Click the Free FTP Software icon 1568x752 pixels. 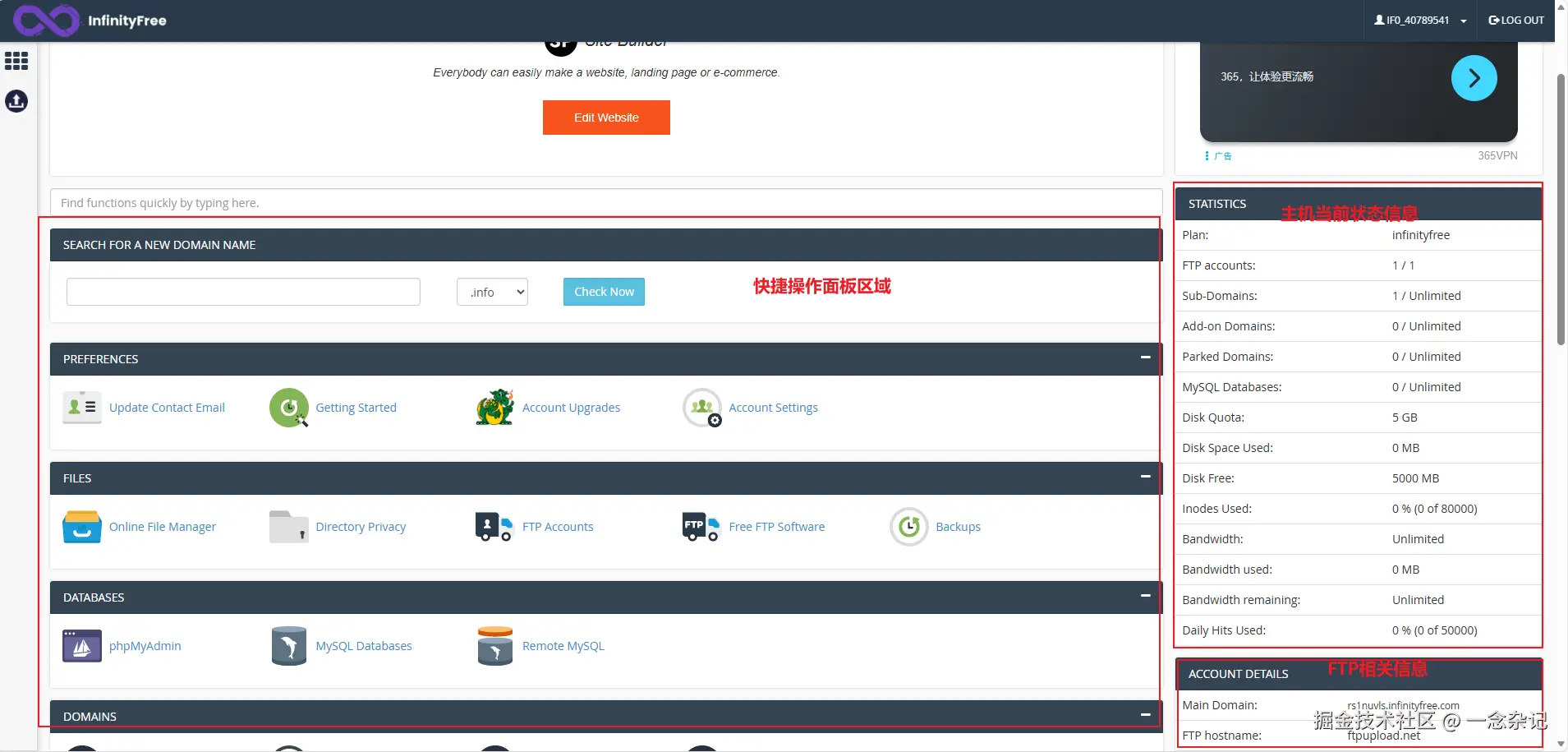click(x=701, y=527)
